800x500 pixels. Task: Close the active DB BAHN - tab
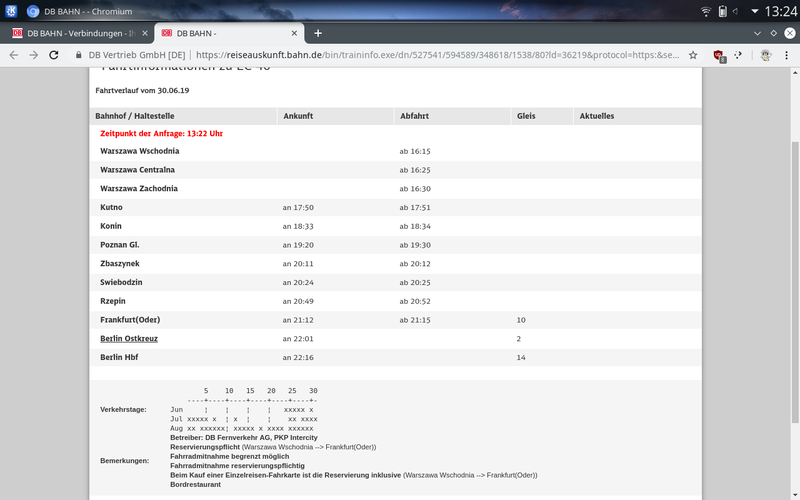point(294,33)
